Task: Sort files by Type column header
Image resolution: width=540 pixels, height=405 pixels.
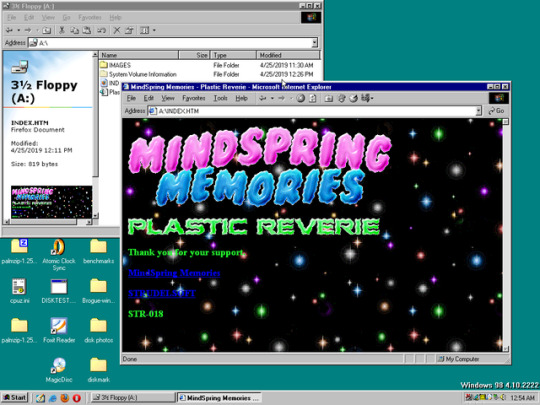Action: 233,55
